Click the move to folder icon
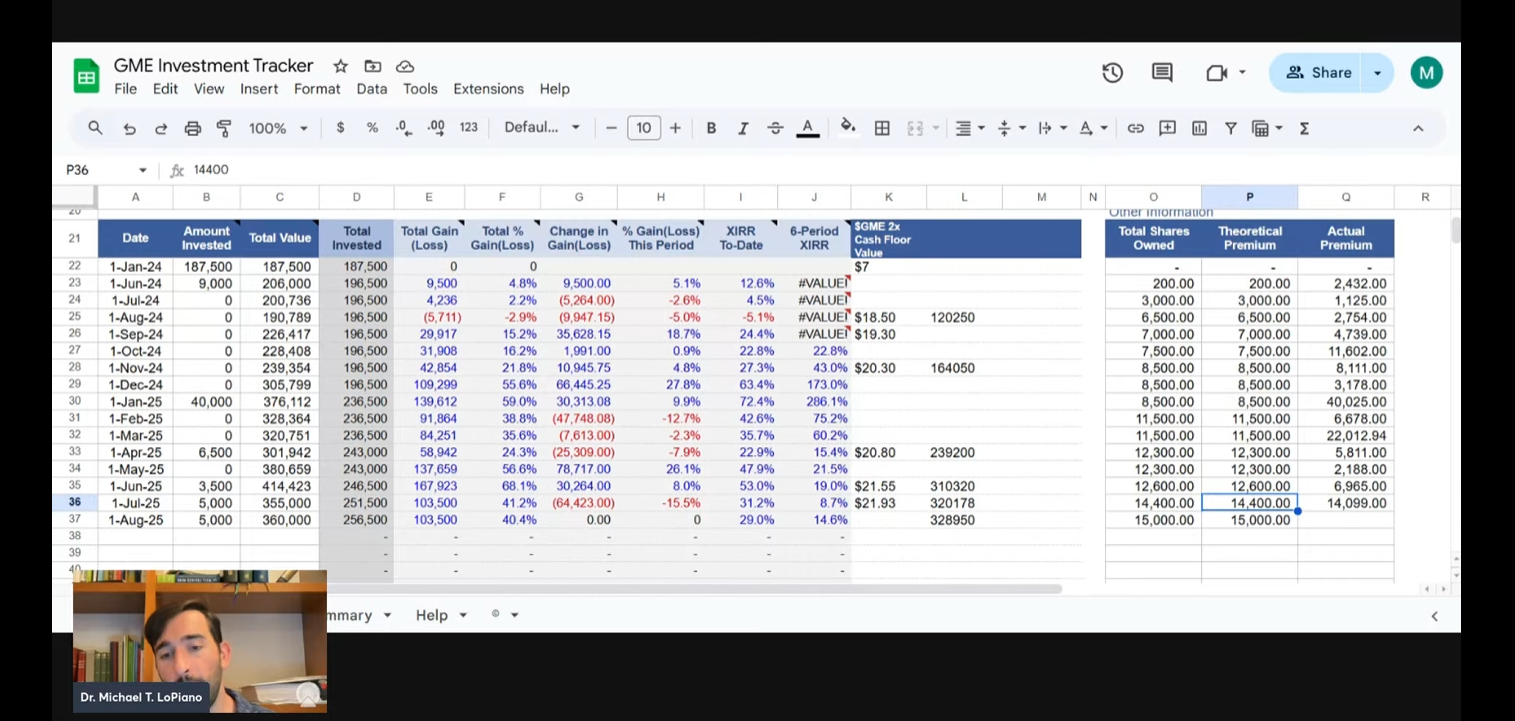Viewport: 1515px width, 721px height. 373,66
